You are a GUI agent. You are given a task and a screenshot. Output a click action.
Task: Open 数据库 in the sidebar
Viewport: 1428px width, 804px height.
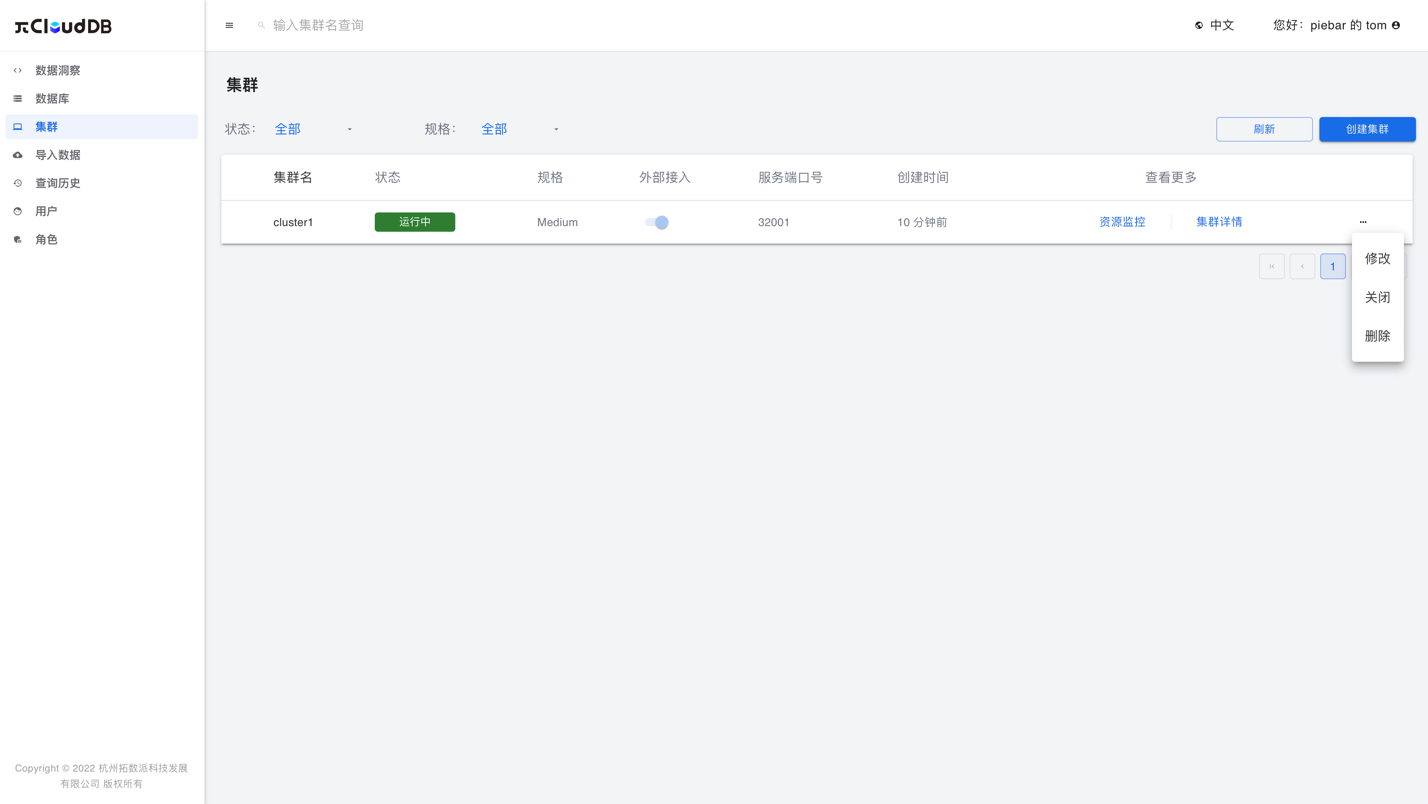(x=102, y=99)
